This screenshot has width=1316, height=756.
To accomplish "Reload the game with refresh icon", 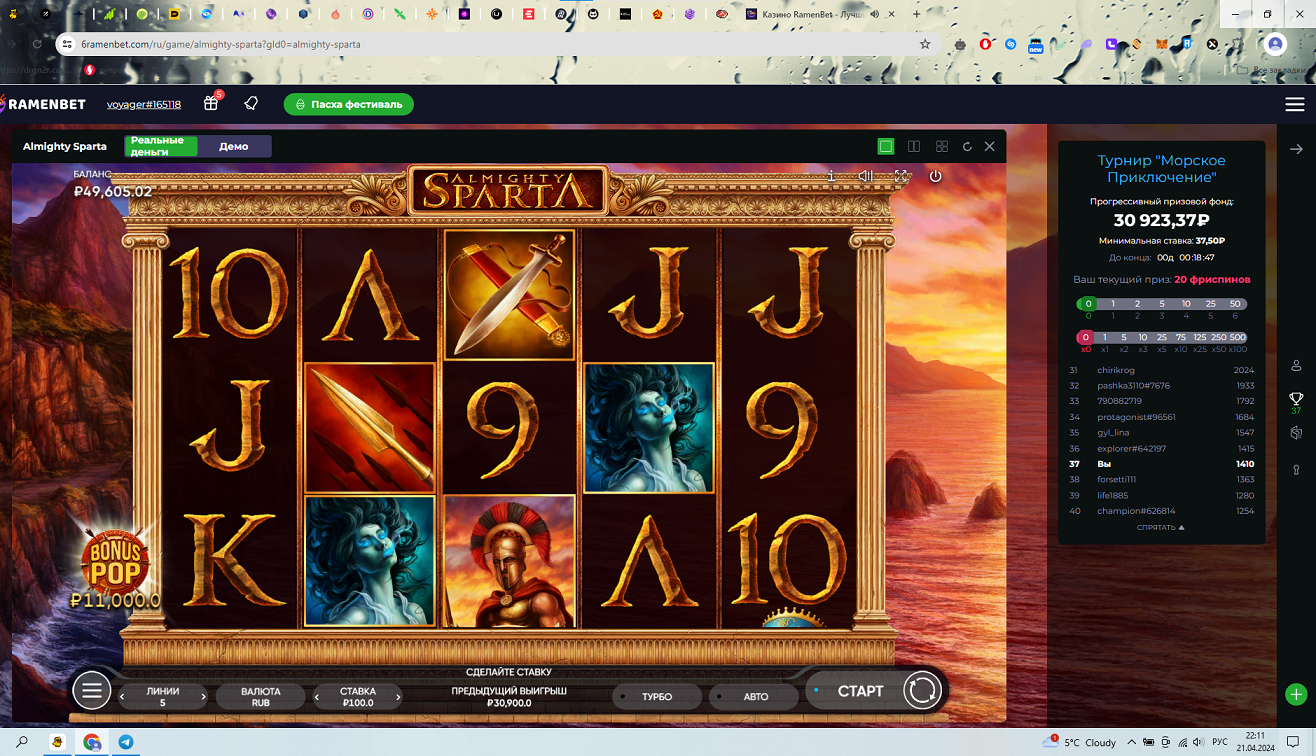I will point(967,146).
